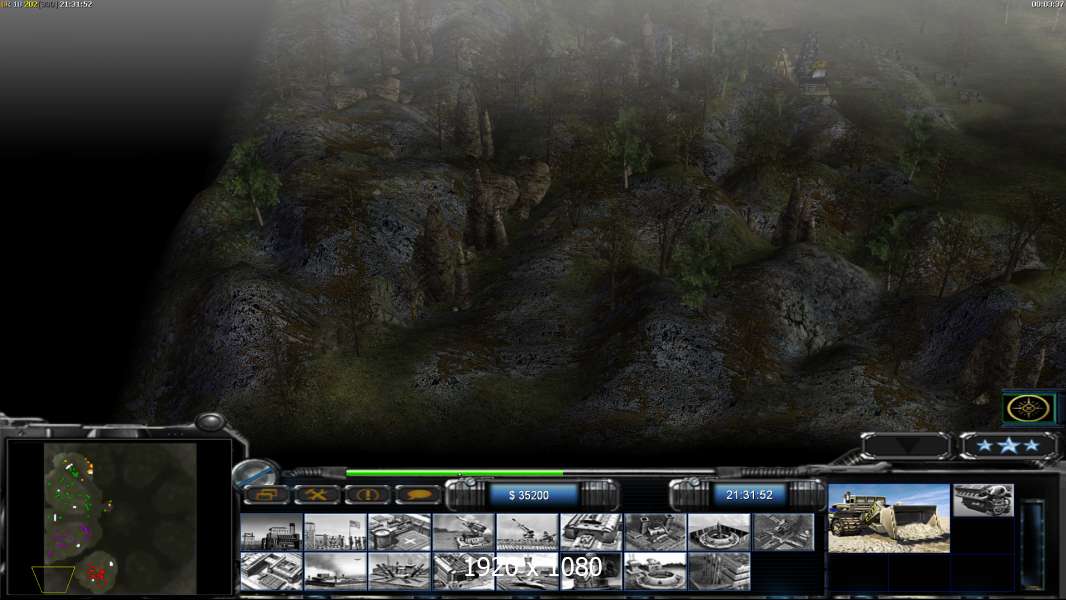The width and height of the screenshot is (1066, 600).
Task: Pick the spiked trench fortification build icon
Action: coord(399,571)
